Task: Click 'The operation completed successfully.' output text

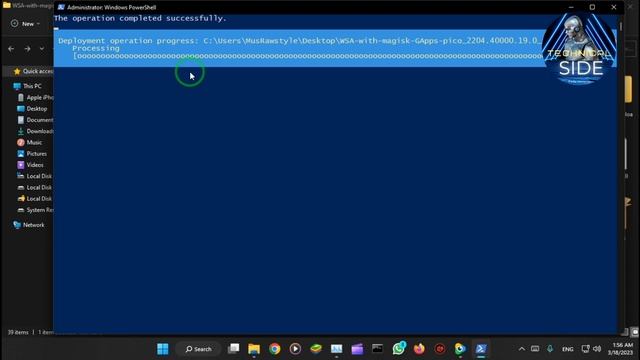Action: (x=140, y=18)
